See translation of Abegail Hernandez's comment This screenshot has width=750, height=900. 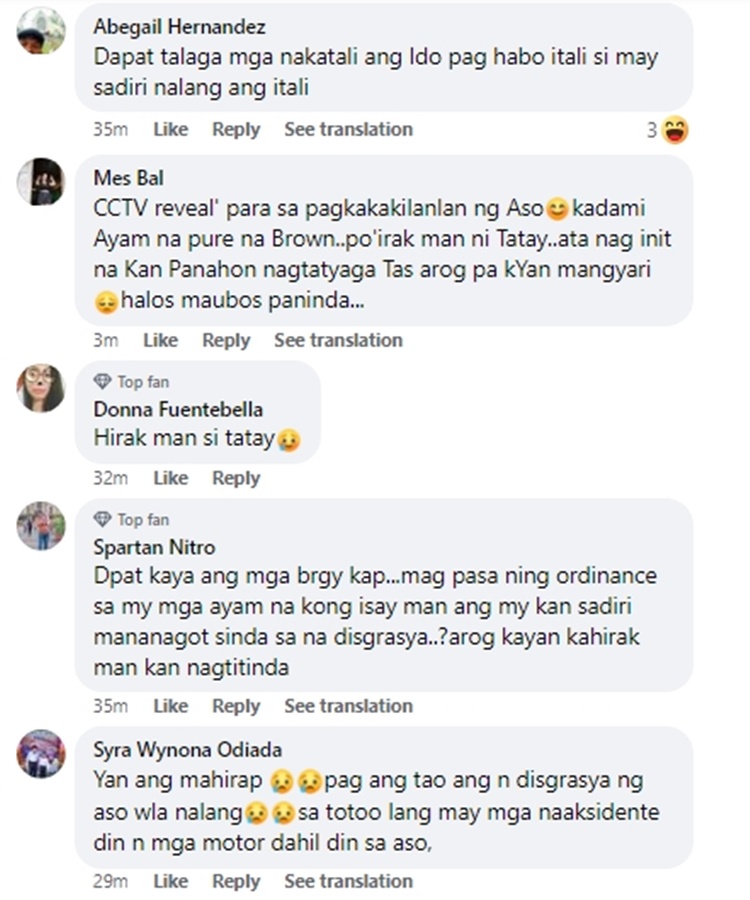348,129
